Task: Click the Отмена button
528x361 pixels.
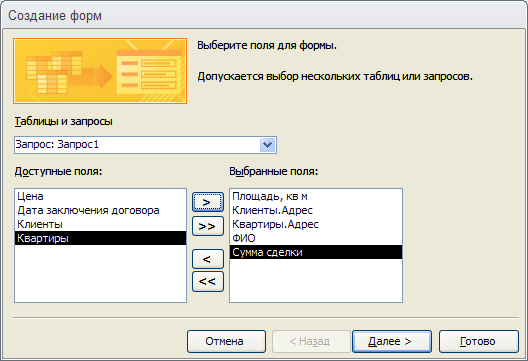Action: click(226, 341)
